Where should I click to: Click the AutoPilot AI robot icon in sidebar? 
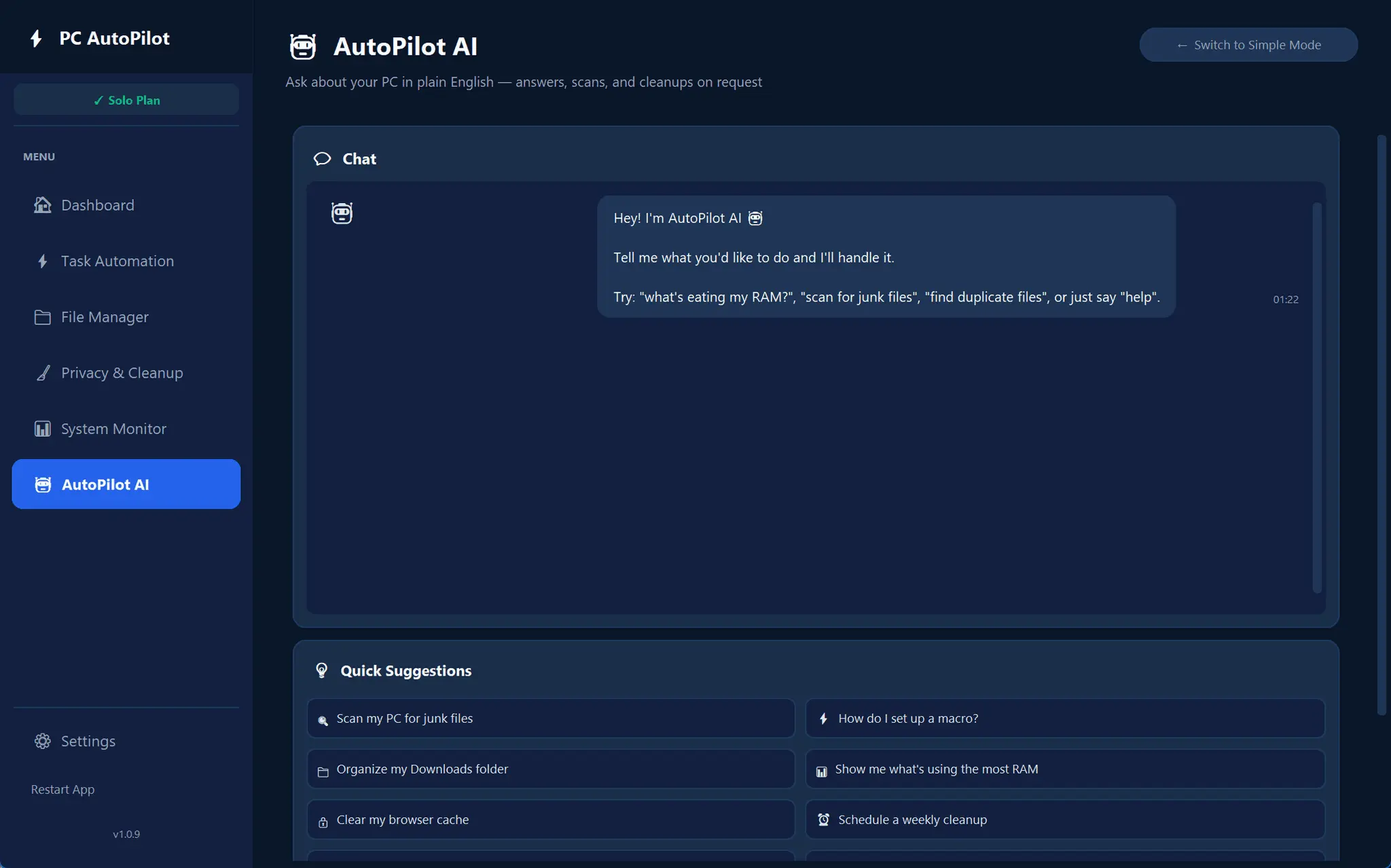click(x=43, y=484)
